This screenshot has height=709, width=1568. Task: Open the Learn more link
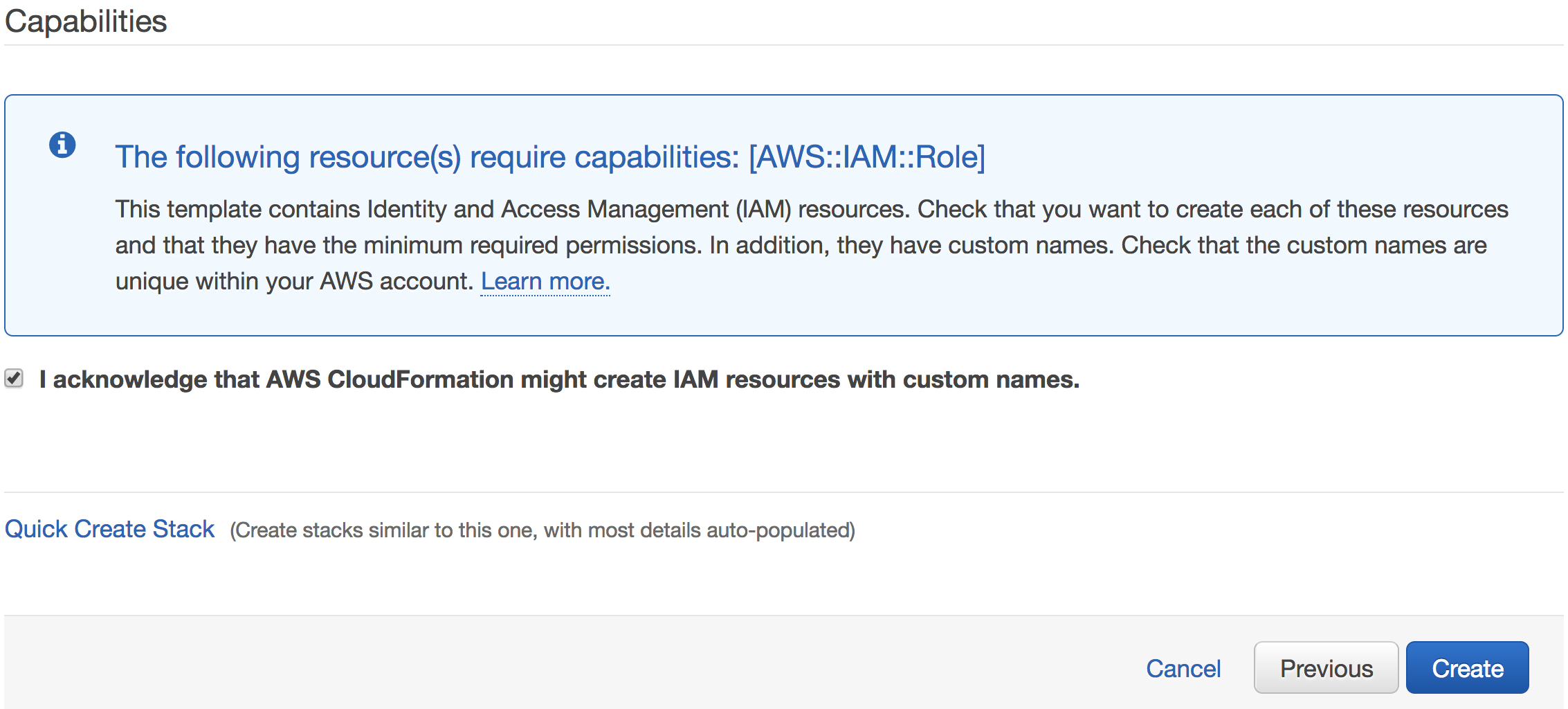pyautogui.click(x=545, y=282)
